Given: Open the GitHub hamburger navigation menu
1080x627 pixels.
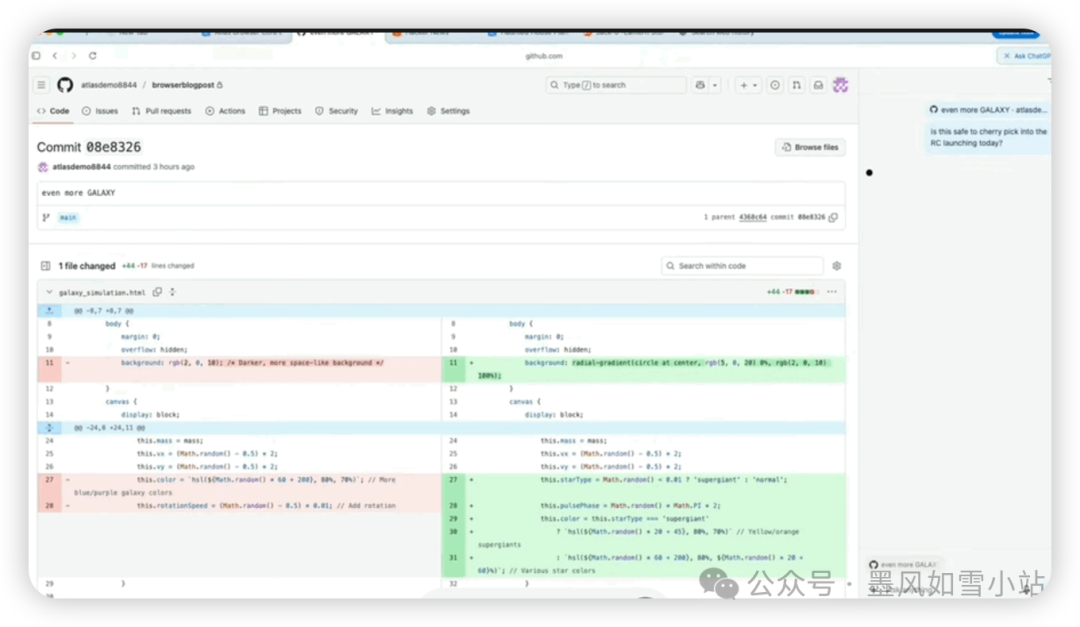Looking at the screenshot, I should [41, 86].
